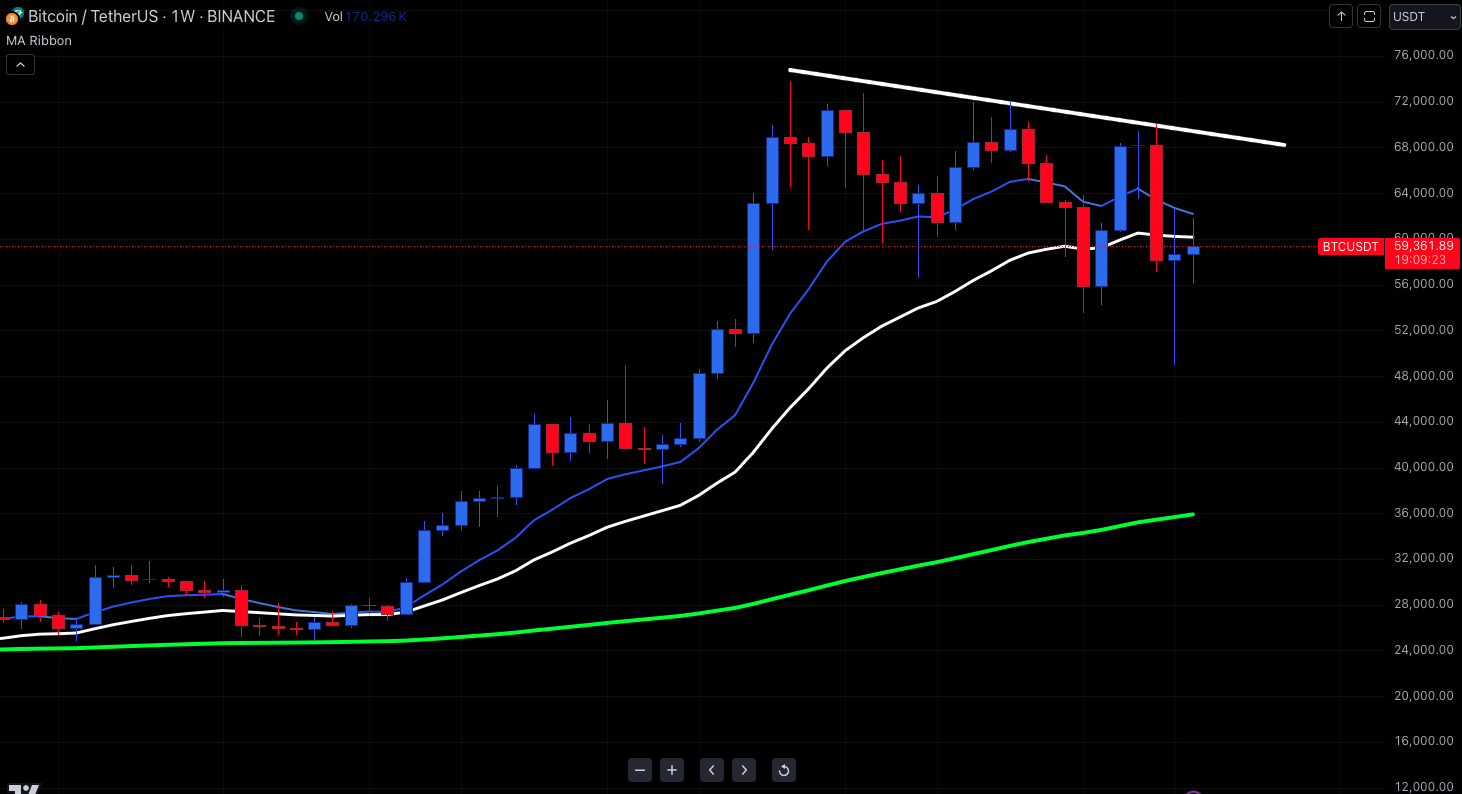Toggle fullscreen with the corner-brackets icon
1462x794 pixels.
coord(1369,16)
